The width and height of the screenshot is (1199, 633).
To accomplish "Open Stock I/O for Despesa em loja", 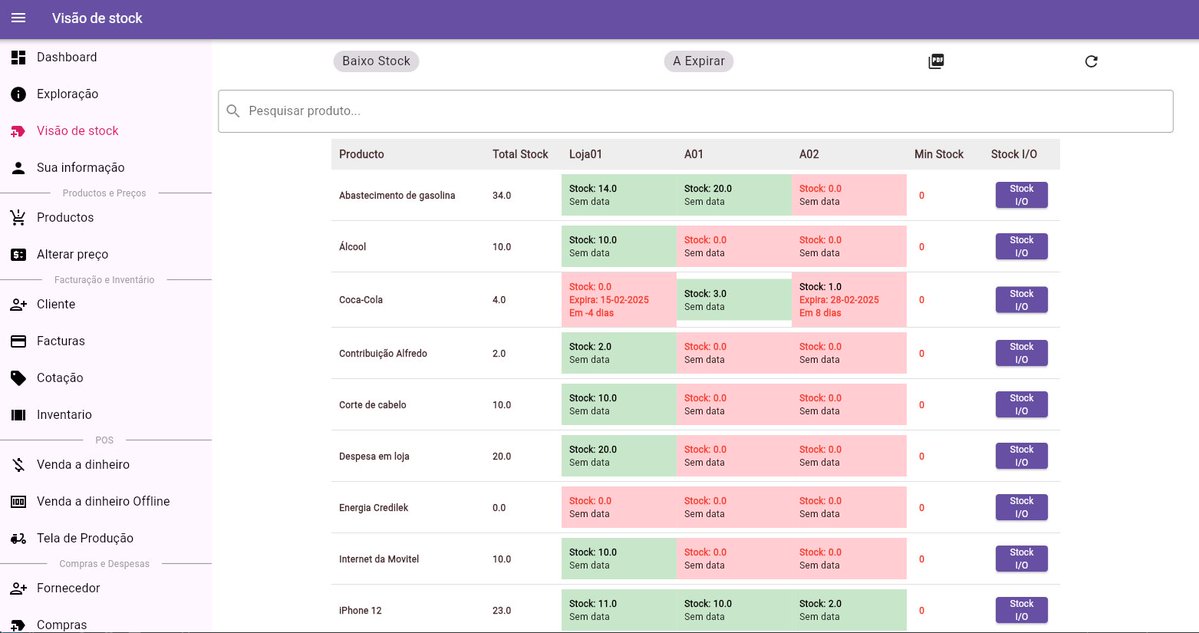I will click(1022, 456).
